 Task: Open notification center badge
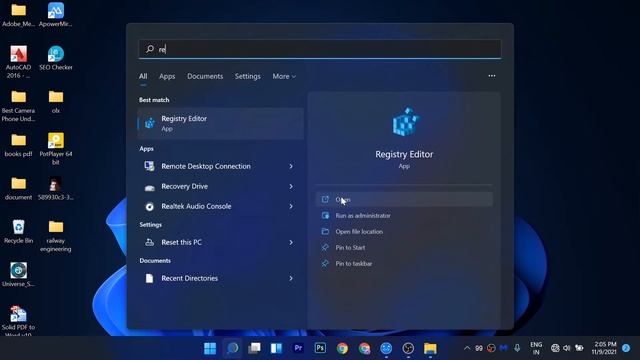coord(626,348)
